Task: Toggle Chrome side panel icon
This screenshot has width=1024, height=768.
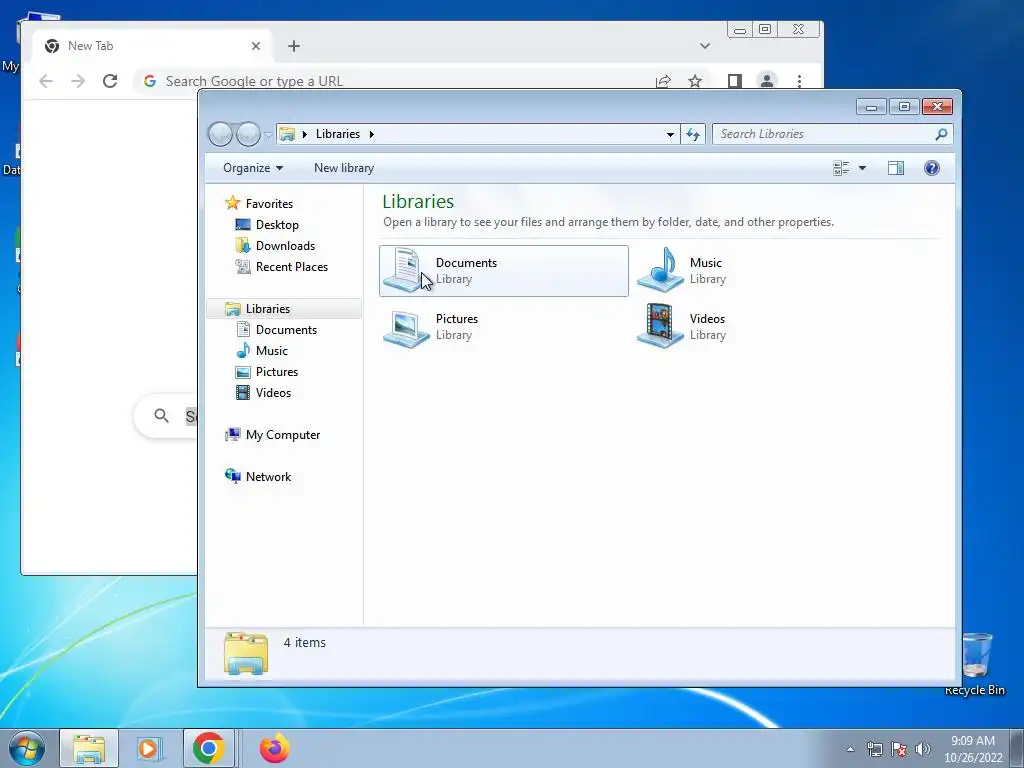Action: (x=735, y=81)
